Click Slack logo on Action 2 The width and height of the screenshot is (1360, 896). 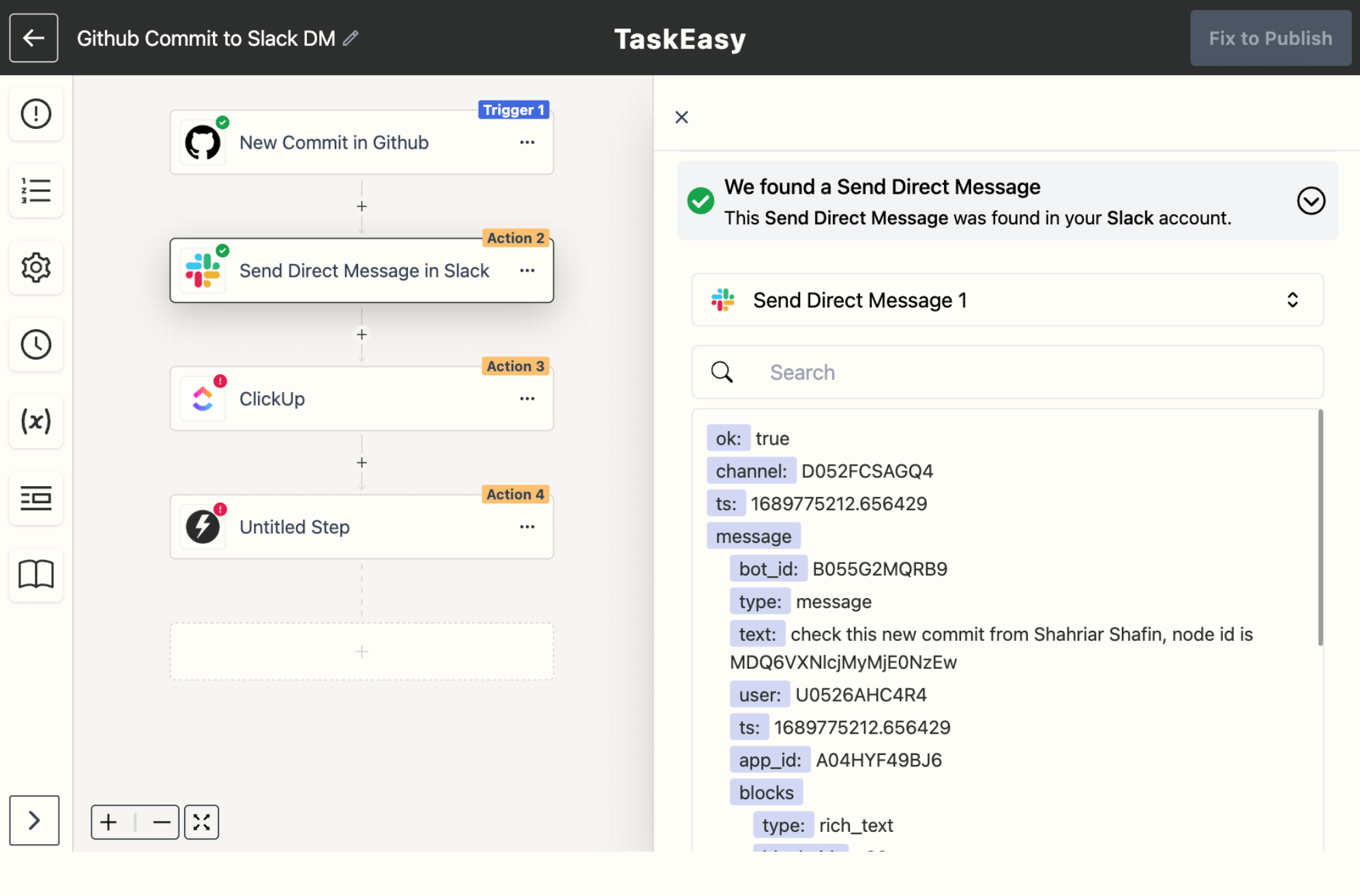203,271
